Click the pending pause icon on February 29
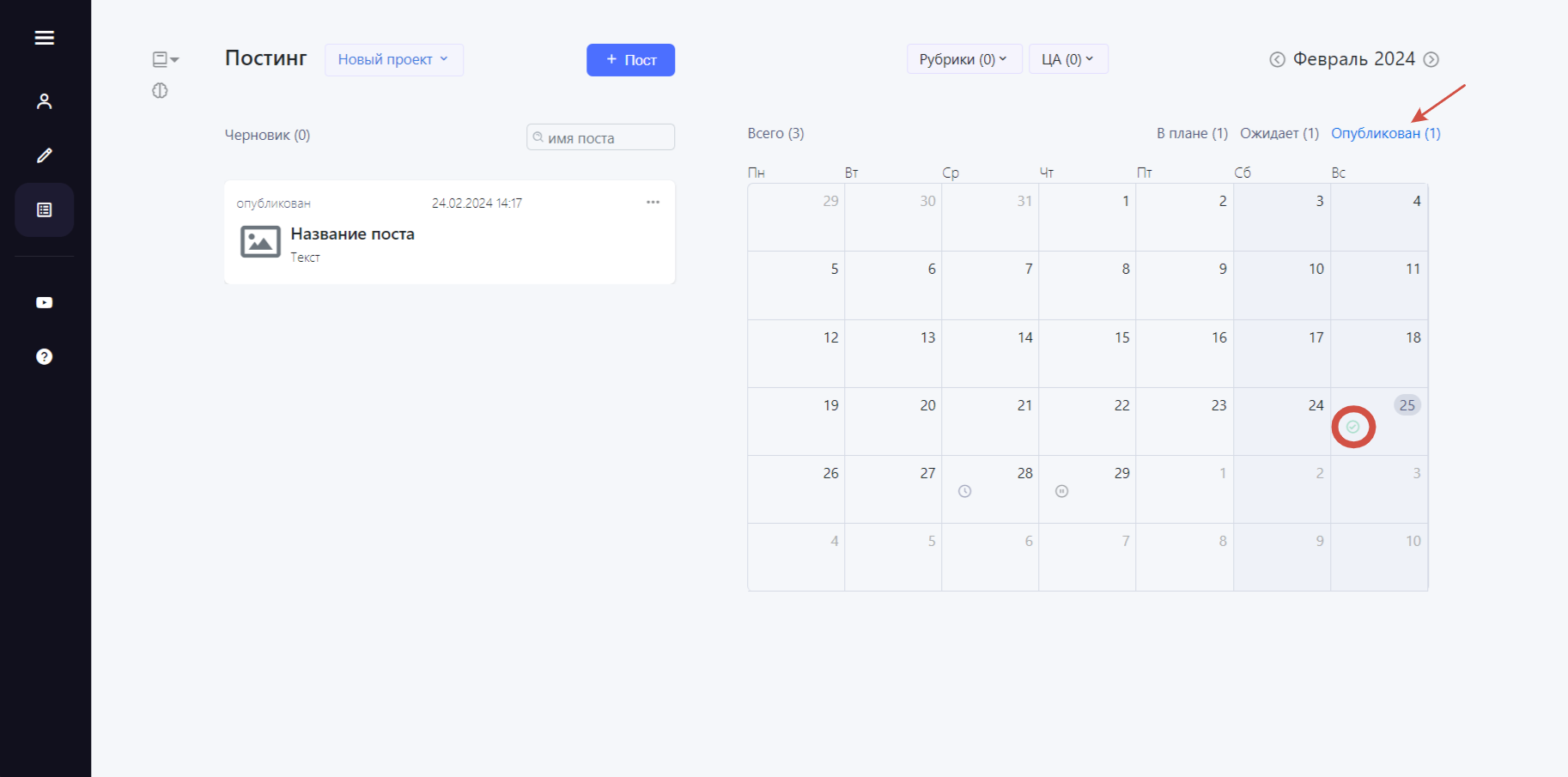 coord(1062,491)
